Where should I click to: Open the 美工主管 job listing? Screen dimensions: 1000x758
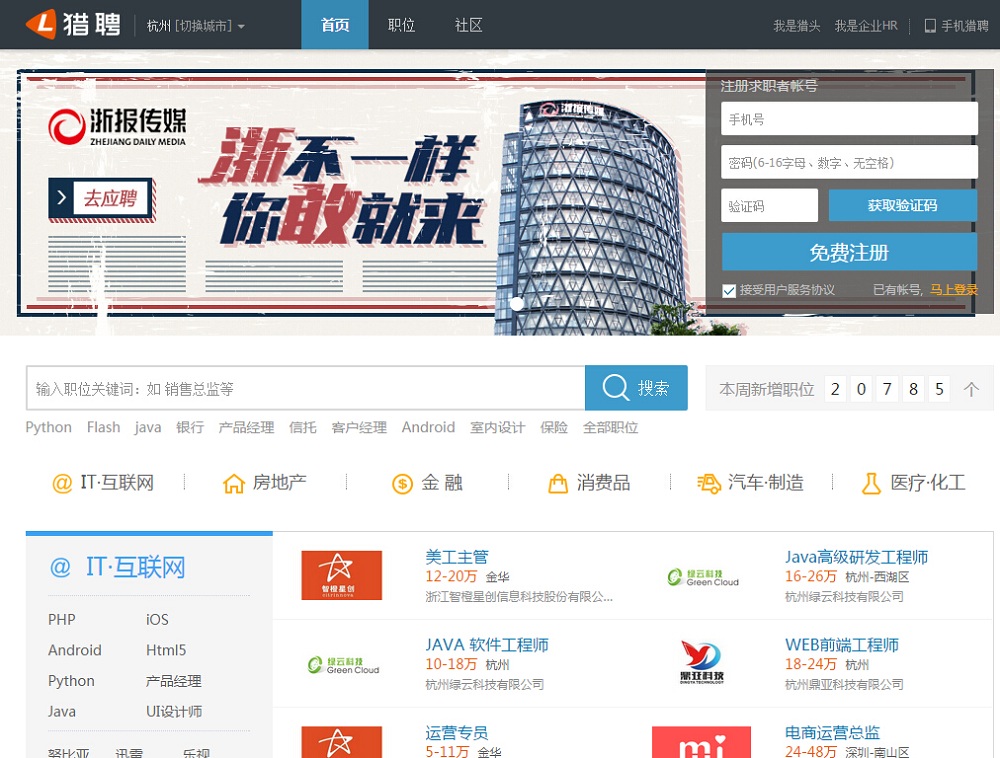pos(457,557)
